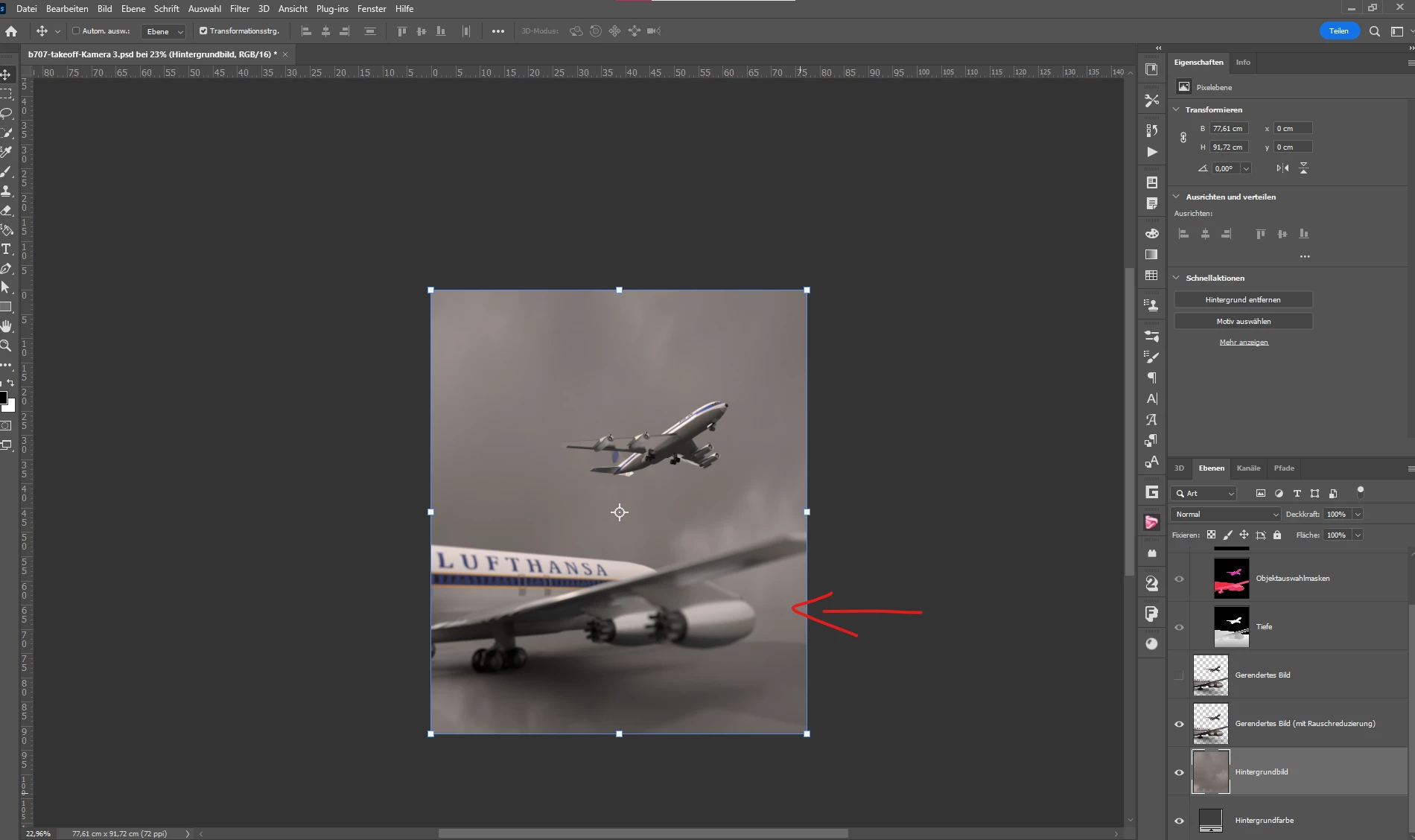Select the Zoom tool in the toolbox
The width and height of the screenshot is (1415, 840).
click(6, 346)
